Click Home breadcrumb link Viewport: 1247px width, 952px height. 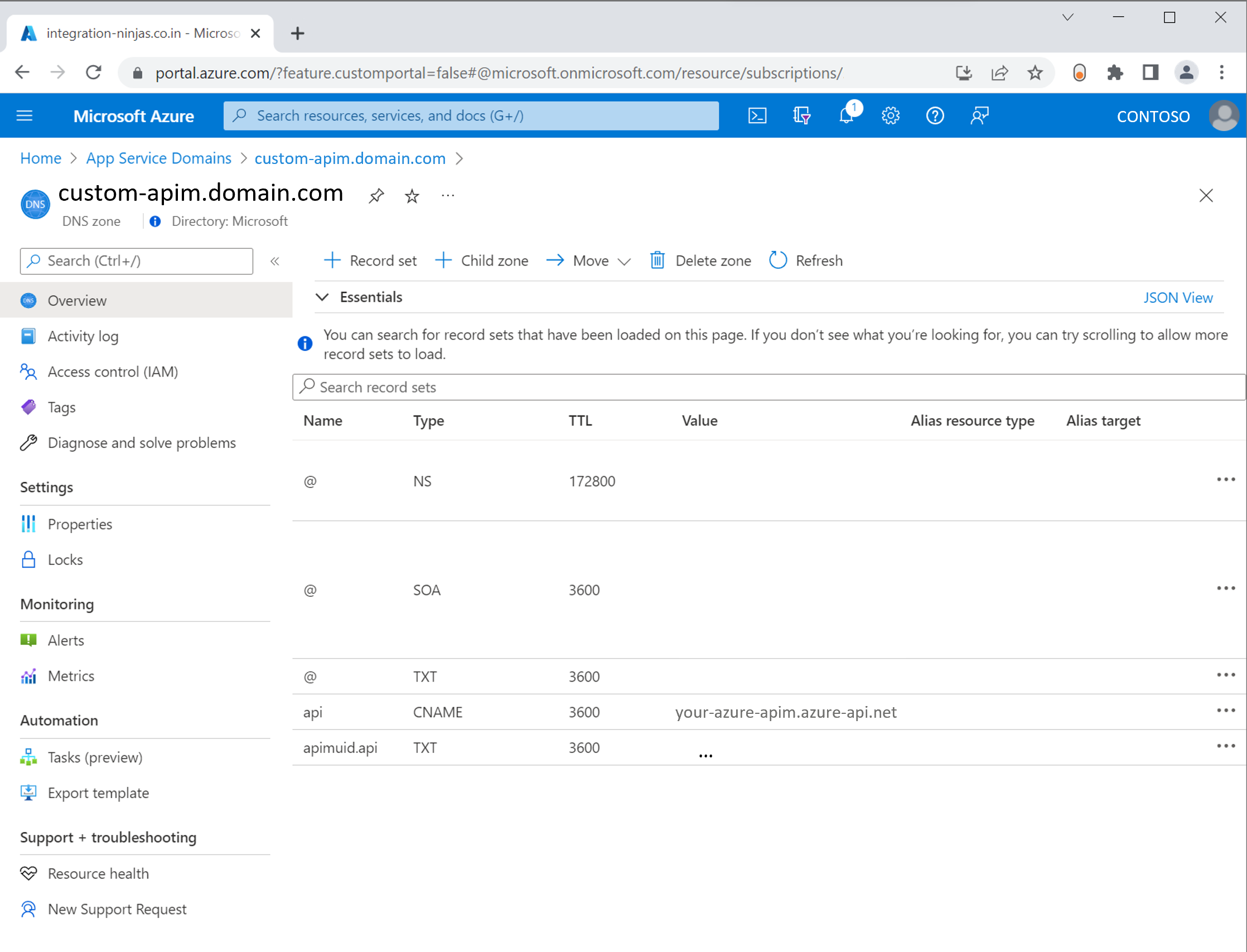[39, 158]
